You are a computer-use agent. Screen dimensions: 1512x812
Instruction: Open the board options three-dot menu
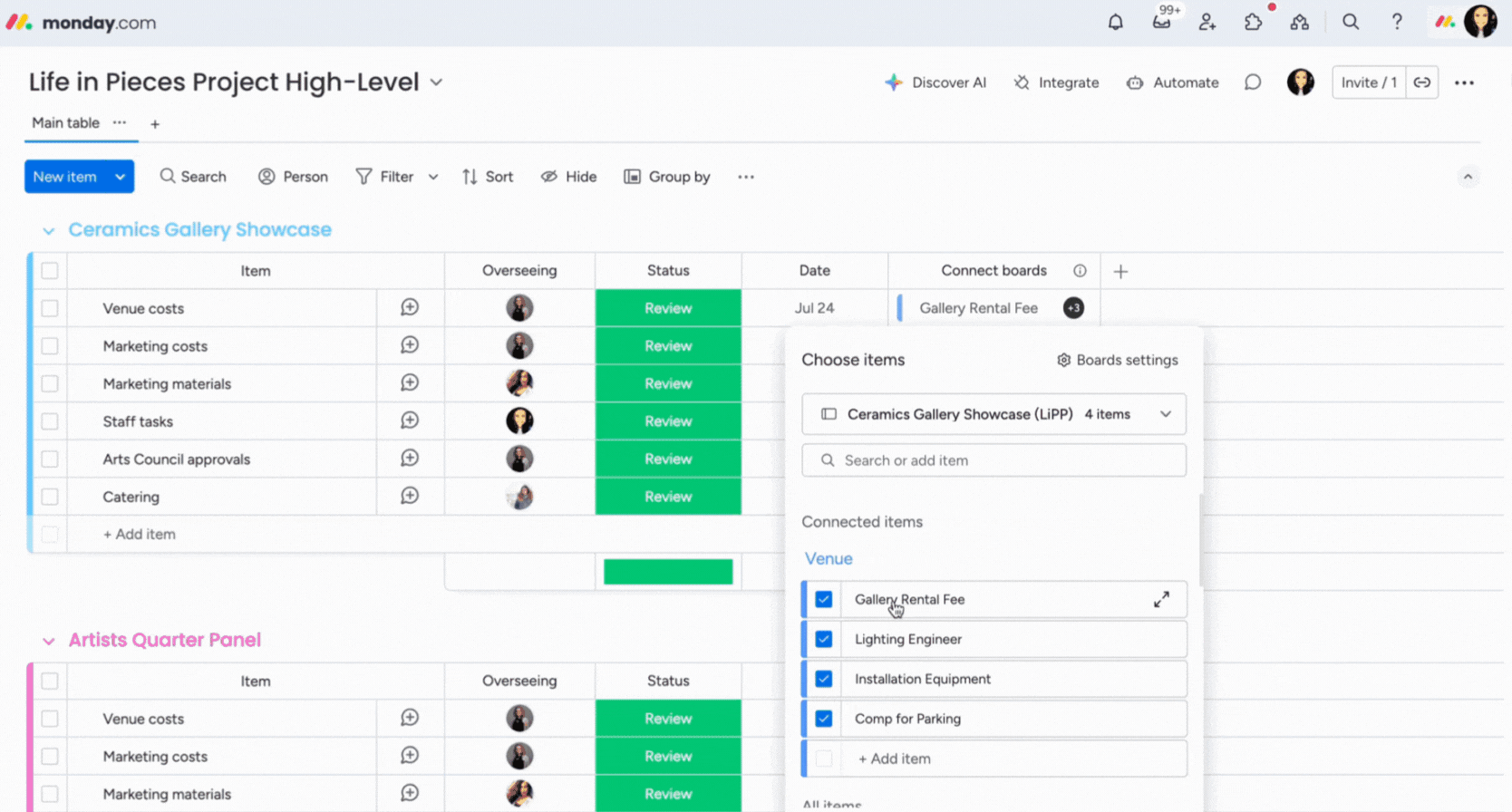click(x=1464, y=82)
